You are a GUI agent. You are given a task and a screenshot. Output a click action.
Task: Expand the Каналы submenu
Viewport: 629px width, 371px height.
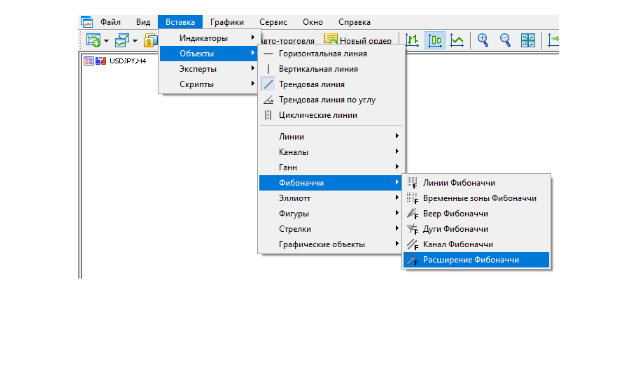coord(331,152)
